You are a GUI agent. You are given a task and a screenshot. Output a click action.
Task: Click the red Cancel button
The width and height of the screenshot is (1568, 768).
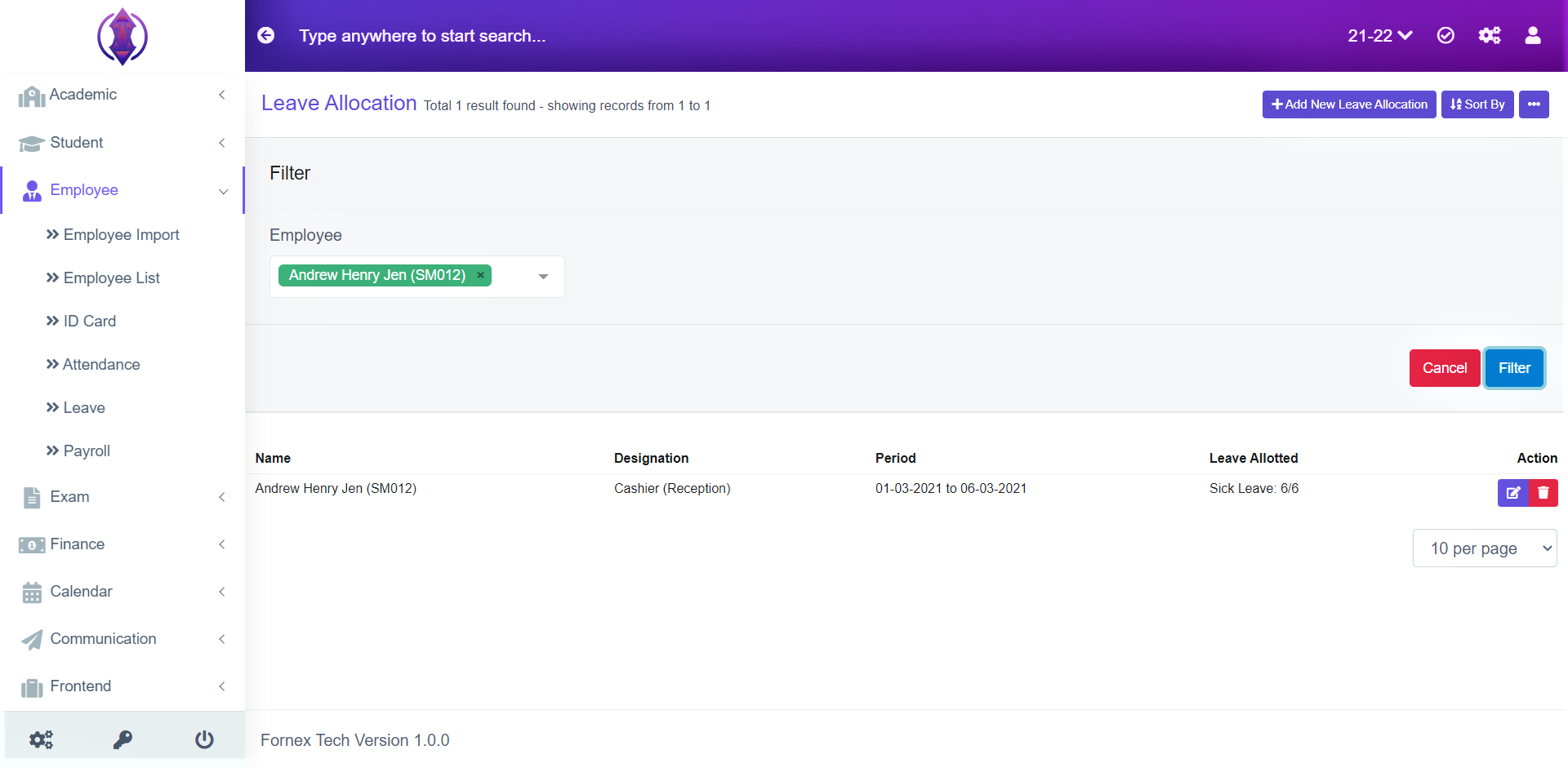coord(1445,368)
